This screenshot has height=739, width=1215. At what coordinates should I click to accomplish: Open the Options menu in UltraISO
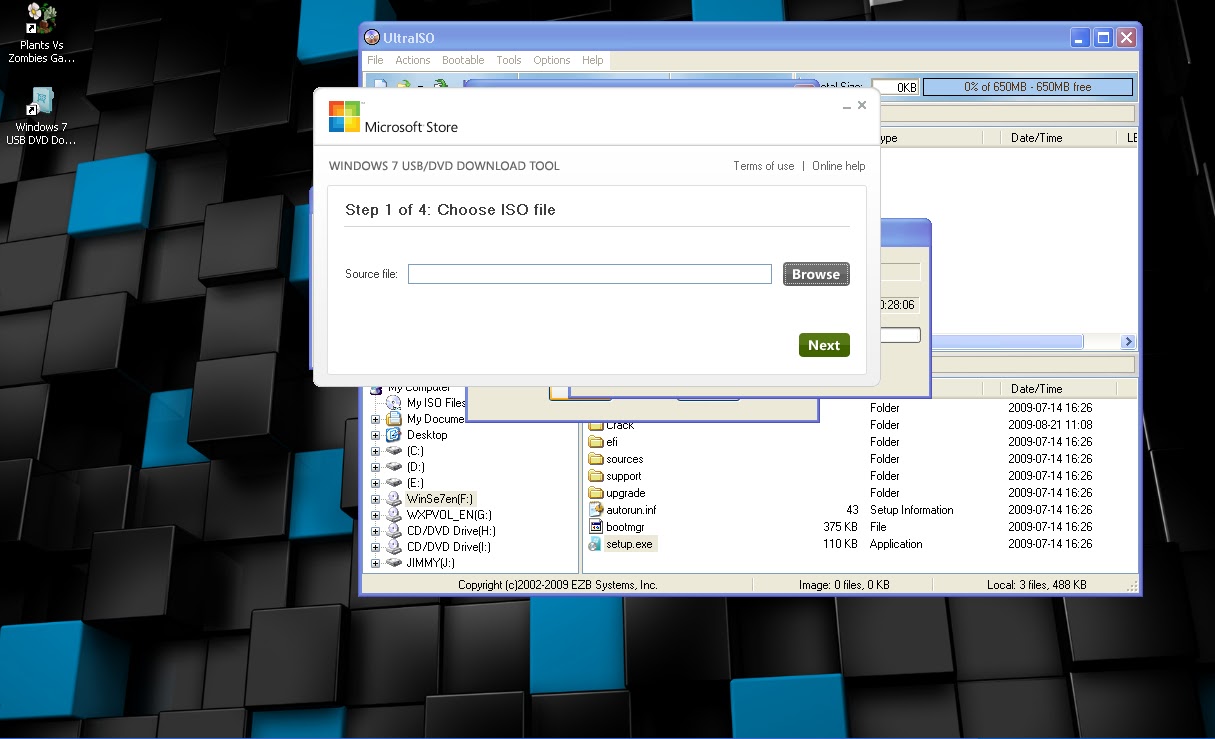coord(552,60)
